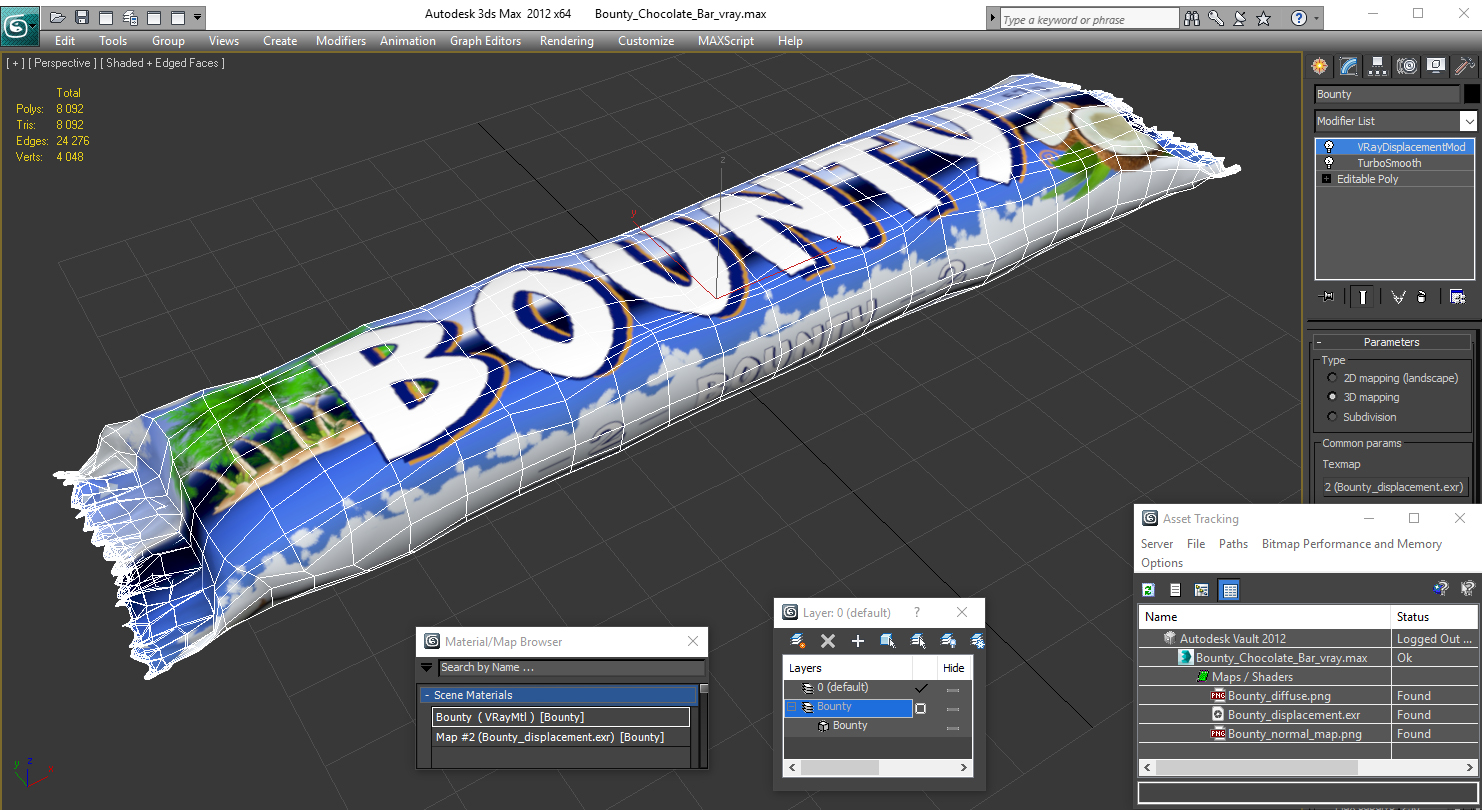Open the Motion command panel tab
The image size is (1482, 810).
coord(1407,66)
